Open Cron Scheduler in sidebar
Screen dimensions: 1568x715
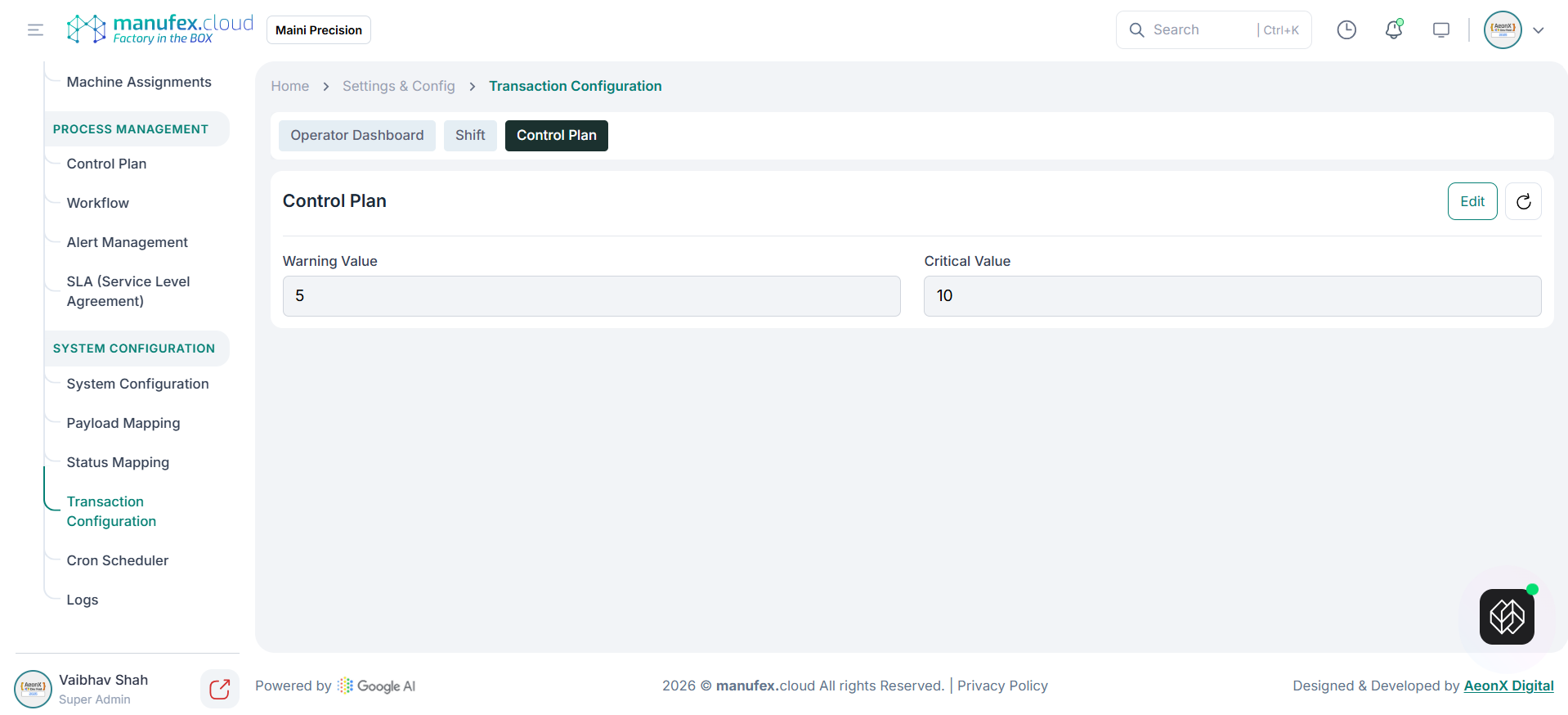118,560
